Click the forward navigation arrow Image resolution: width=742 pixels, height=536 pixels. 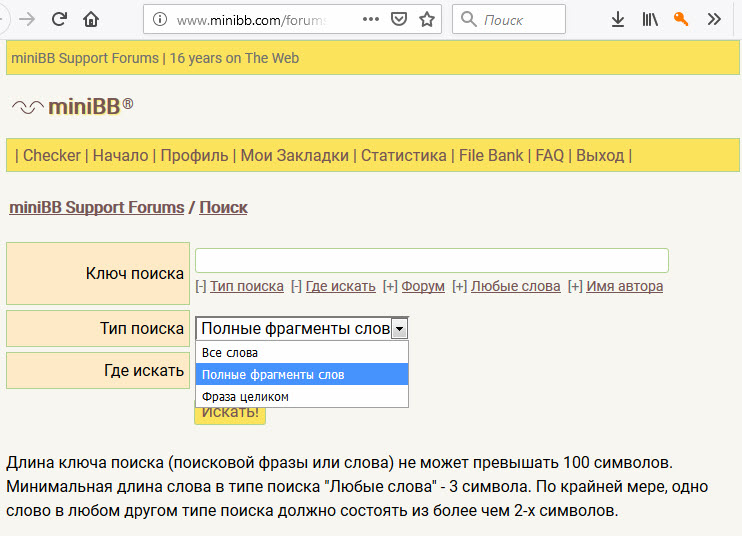coord(27,19)
